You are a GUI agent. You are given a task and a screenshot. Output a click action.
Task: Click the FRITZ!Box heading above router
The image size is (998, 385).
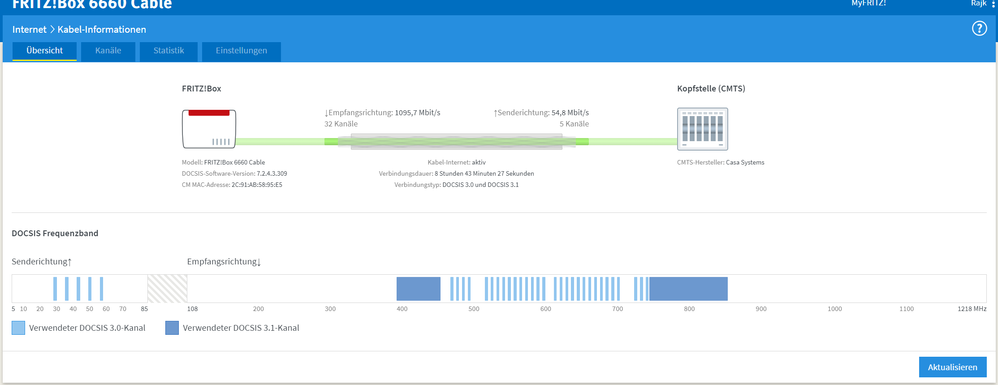point(202,88)
